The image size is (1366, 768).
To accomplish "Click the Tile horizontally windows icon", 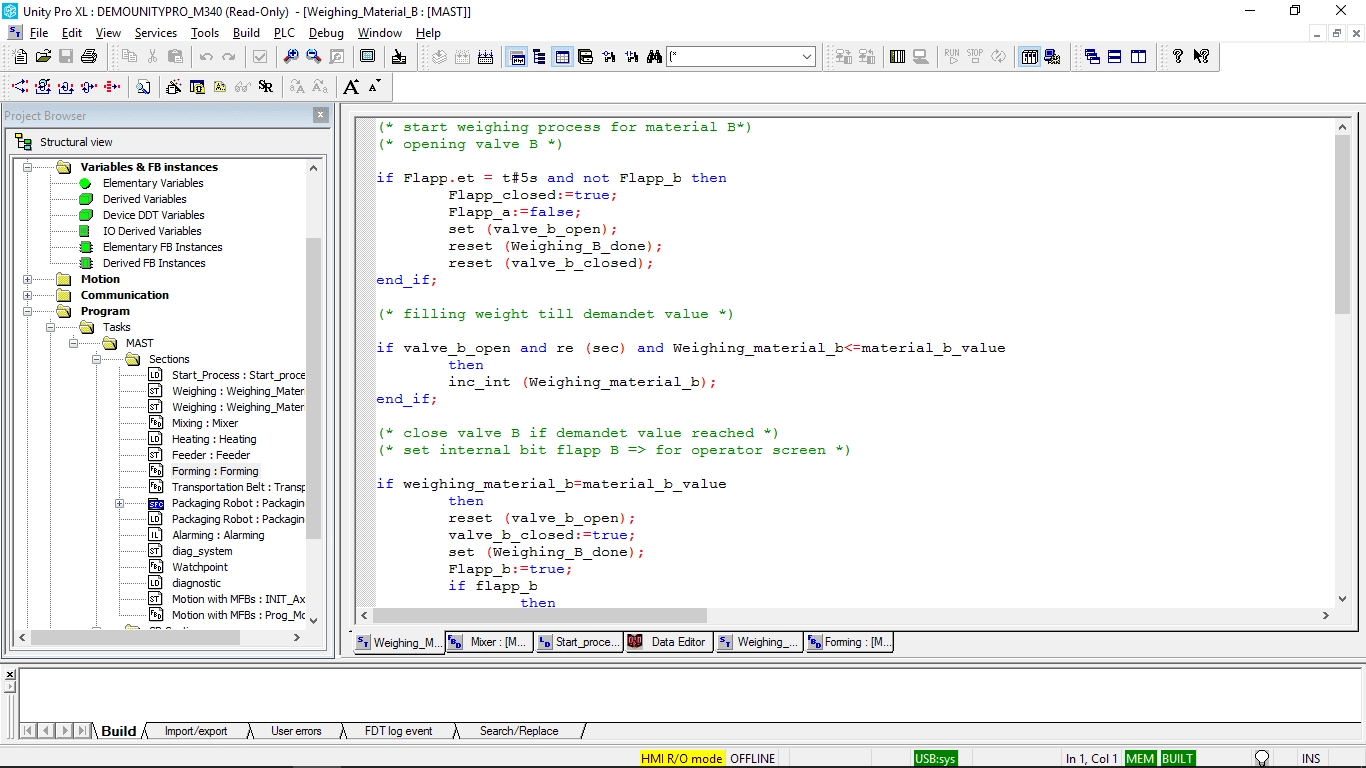I will [1115, 57].
